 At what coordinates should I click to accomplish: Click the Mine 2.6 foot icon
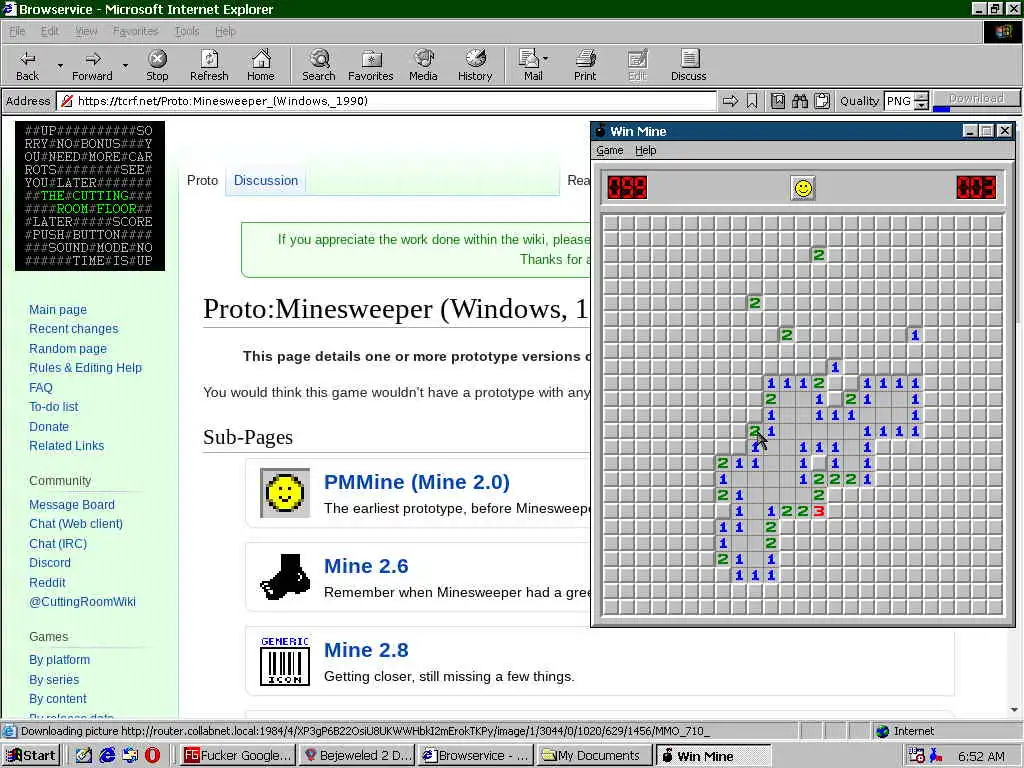coord(285,577)
